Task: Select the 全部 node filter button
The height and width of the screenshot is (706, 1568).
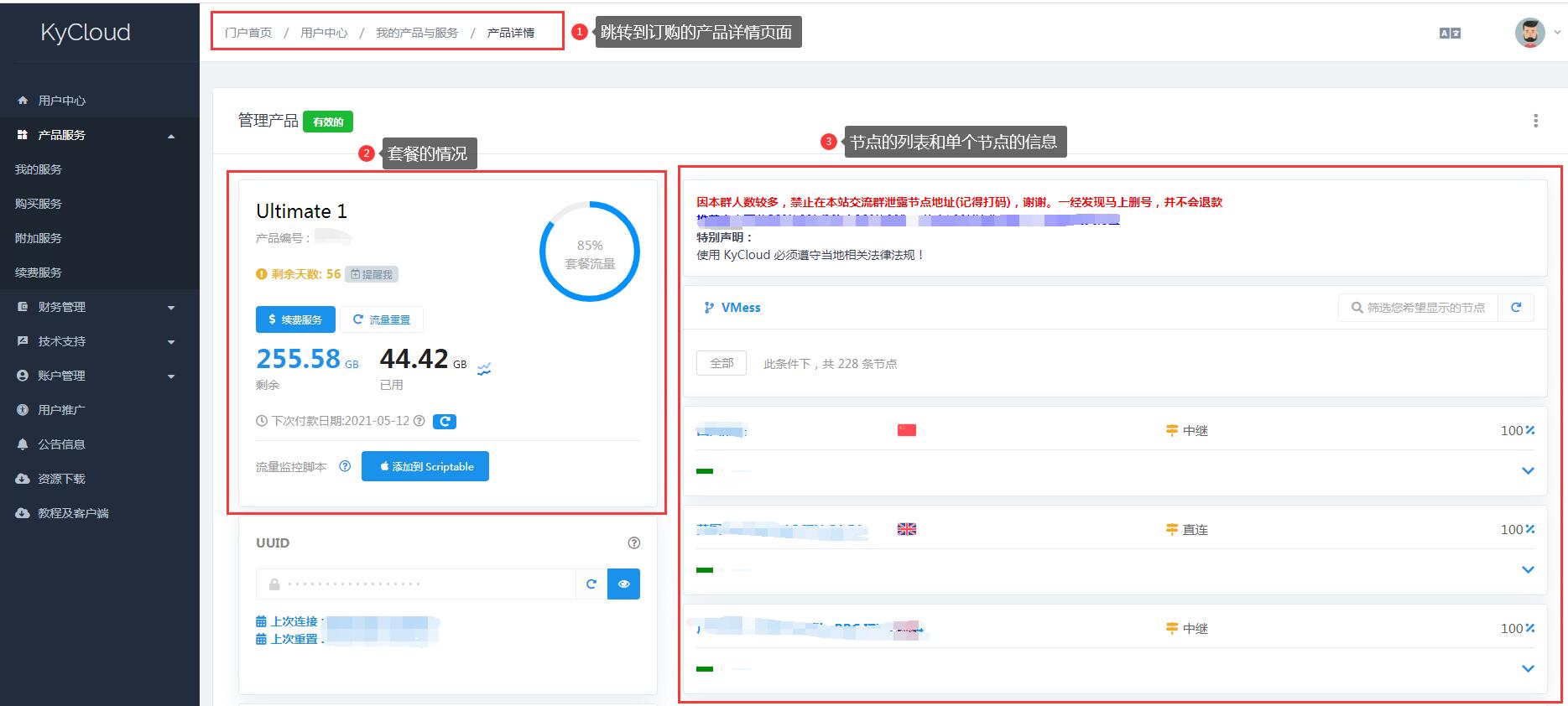Action: coord(721,363)
